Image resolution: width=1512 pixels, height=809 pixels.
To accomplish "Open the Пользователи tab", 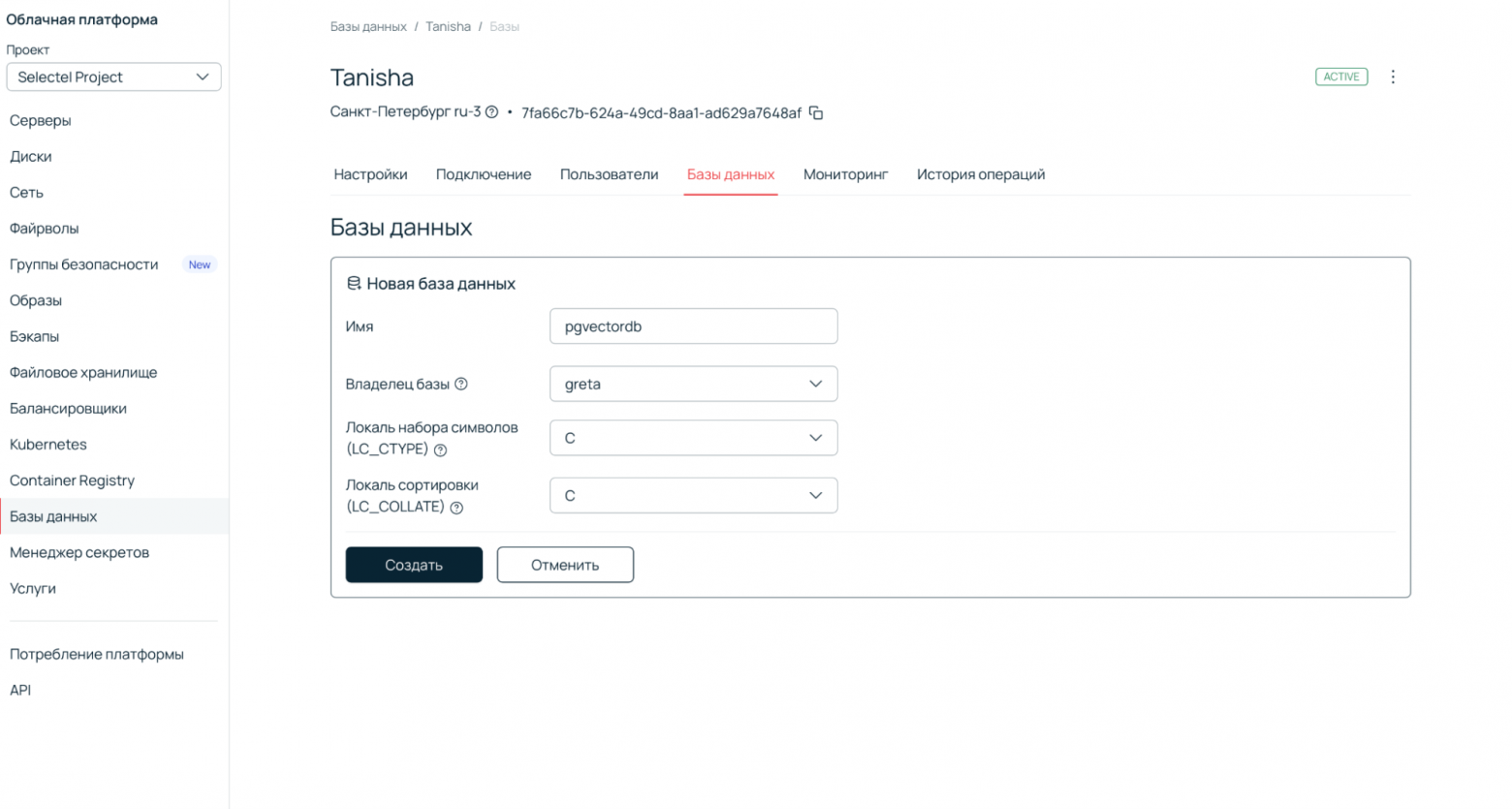I will coord(609,174).
